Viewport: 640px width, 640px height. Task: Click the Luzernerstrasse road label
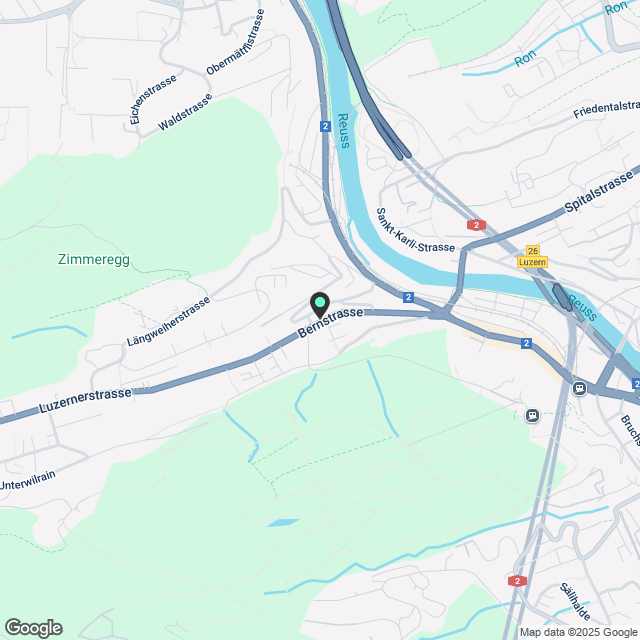(x=86, y=401)
